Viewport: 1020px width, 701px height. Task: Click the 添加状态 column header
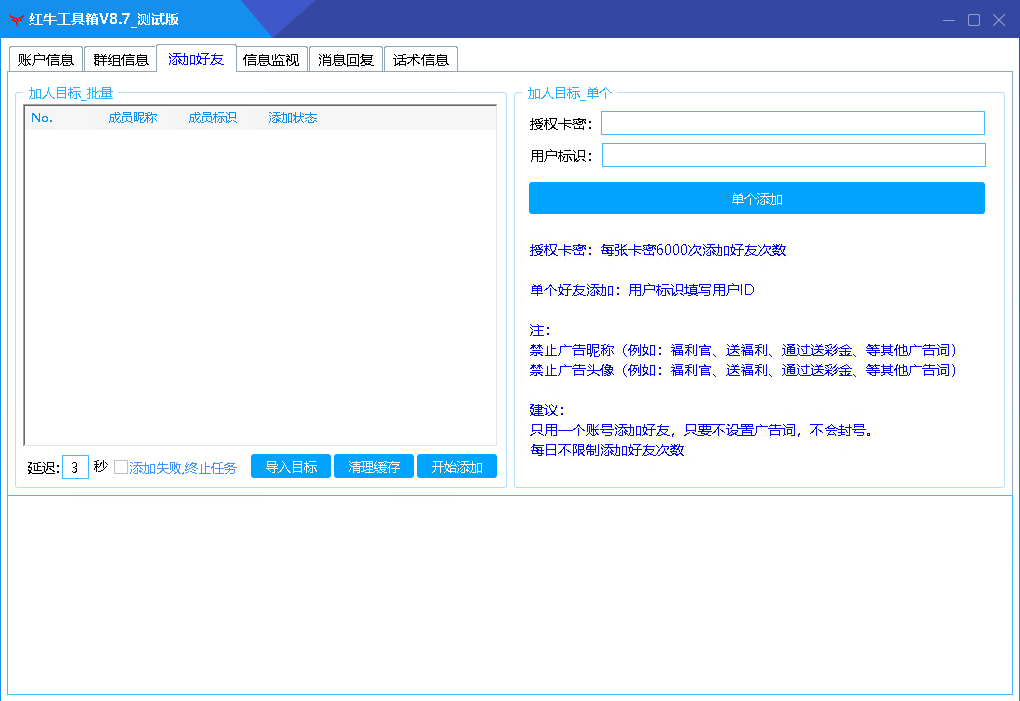coord(293,118)
